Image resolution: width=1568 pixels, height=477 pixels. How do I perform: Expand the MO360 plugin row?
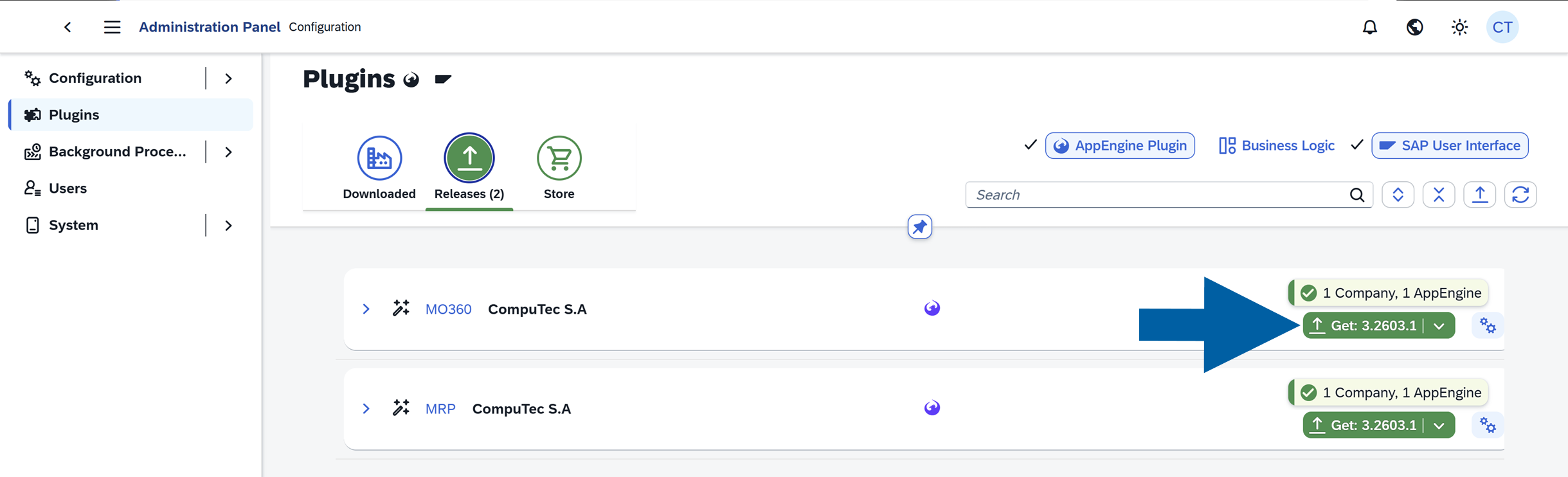click(366, 309)
